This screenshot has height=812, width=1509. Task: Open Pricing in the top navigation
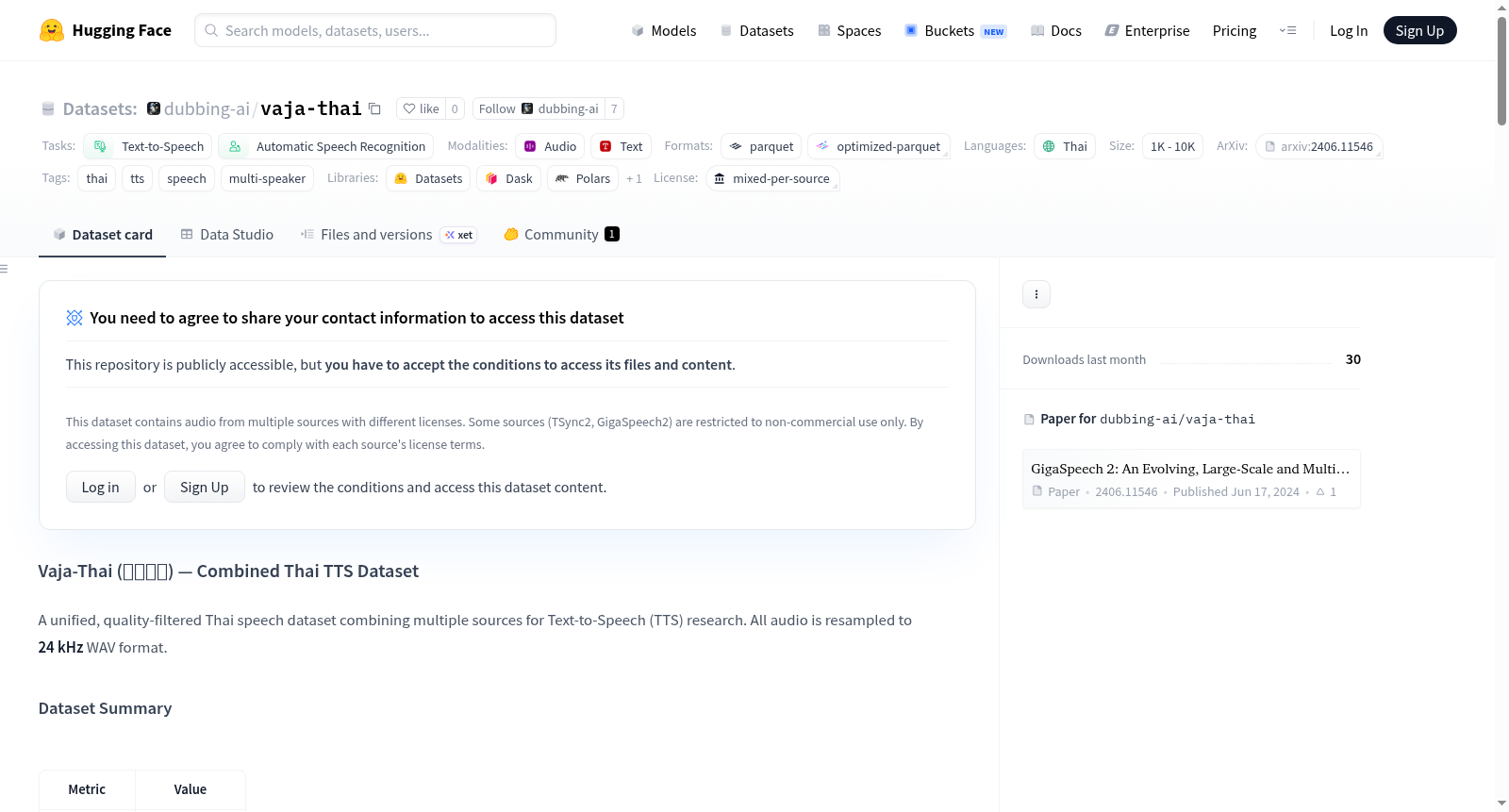(1234, 31)
